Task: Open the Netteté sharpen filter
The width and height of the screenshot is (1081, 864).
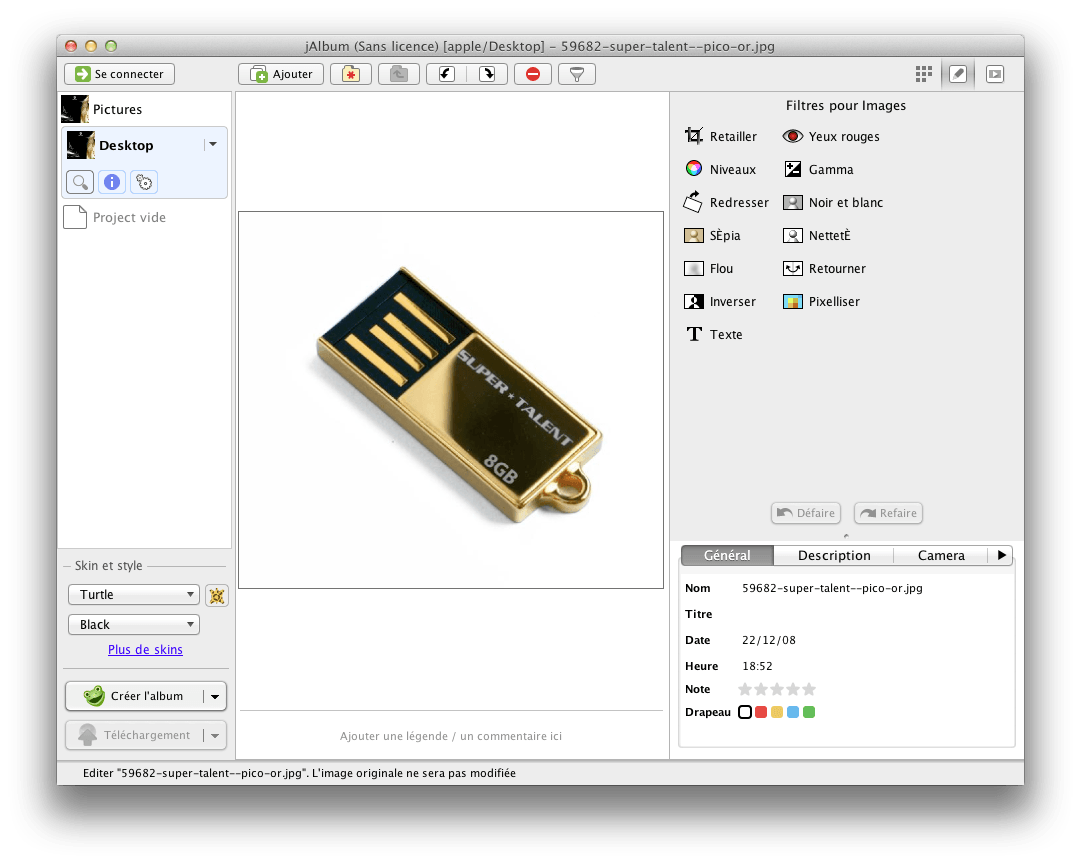Action: click(817, 235)
